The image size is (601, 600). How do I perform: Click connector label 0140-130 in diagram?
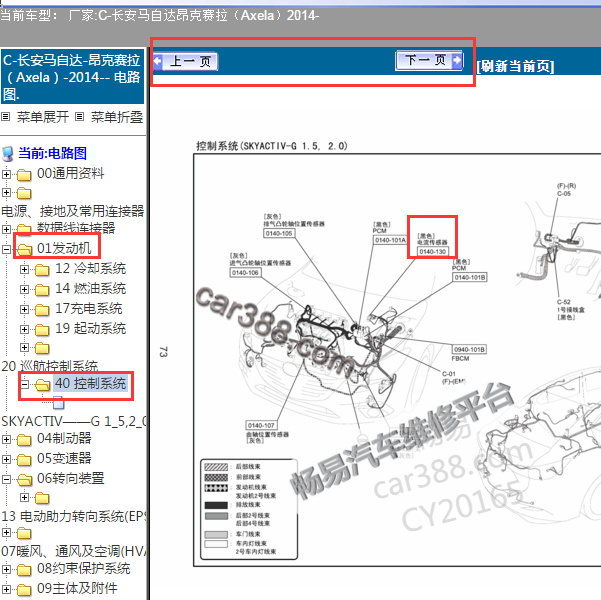pyautogui.click(x=432, y=252)
